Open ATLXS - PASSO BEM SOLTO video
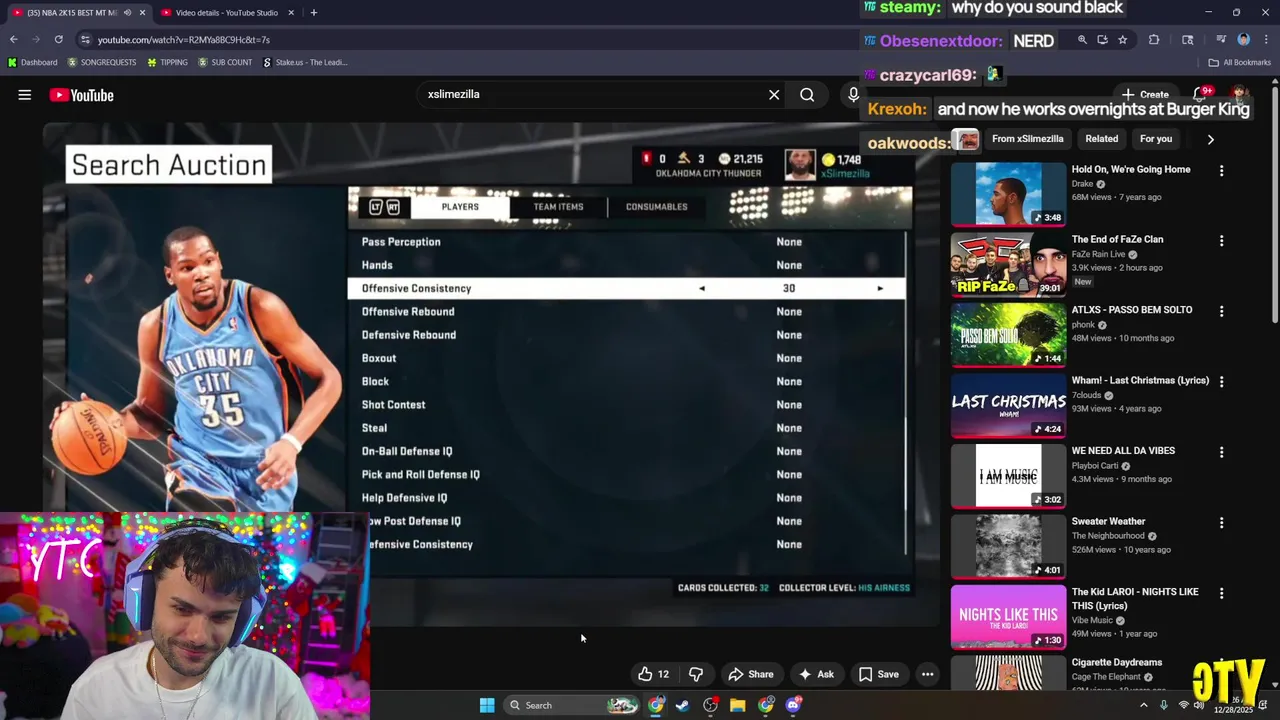Image resolution: width=1280 pixels, height=720 pixels. 1008,335
